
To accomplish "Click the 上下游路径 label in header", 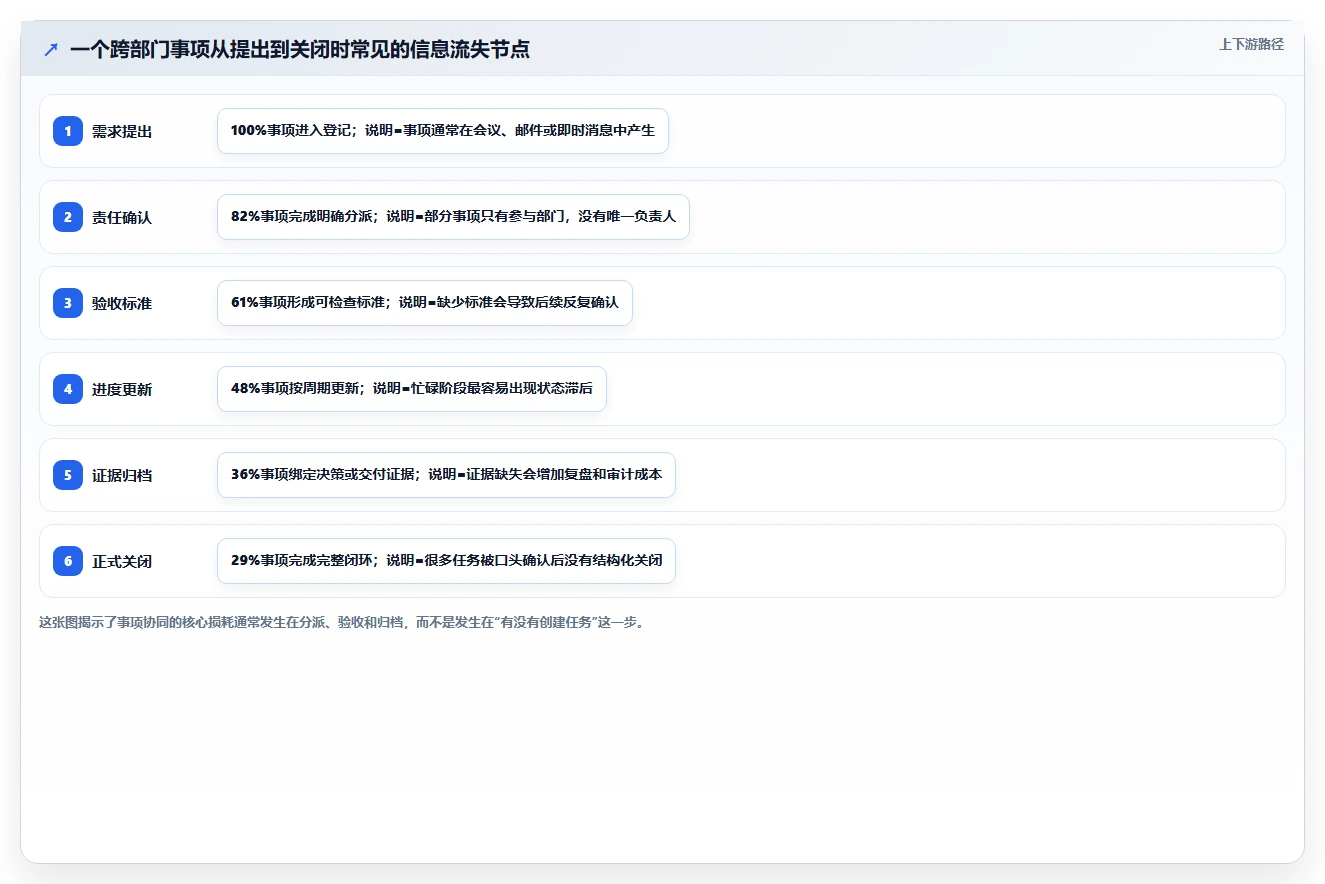I will pos(1251,44).
